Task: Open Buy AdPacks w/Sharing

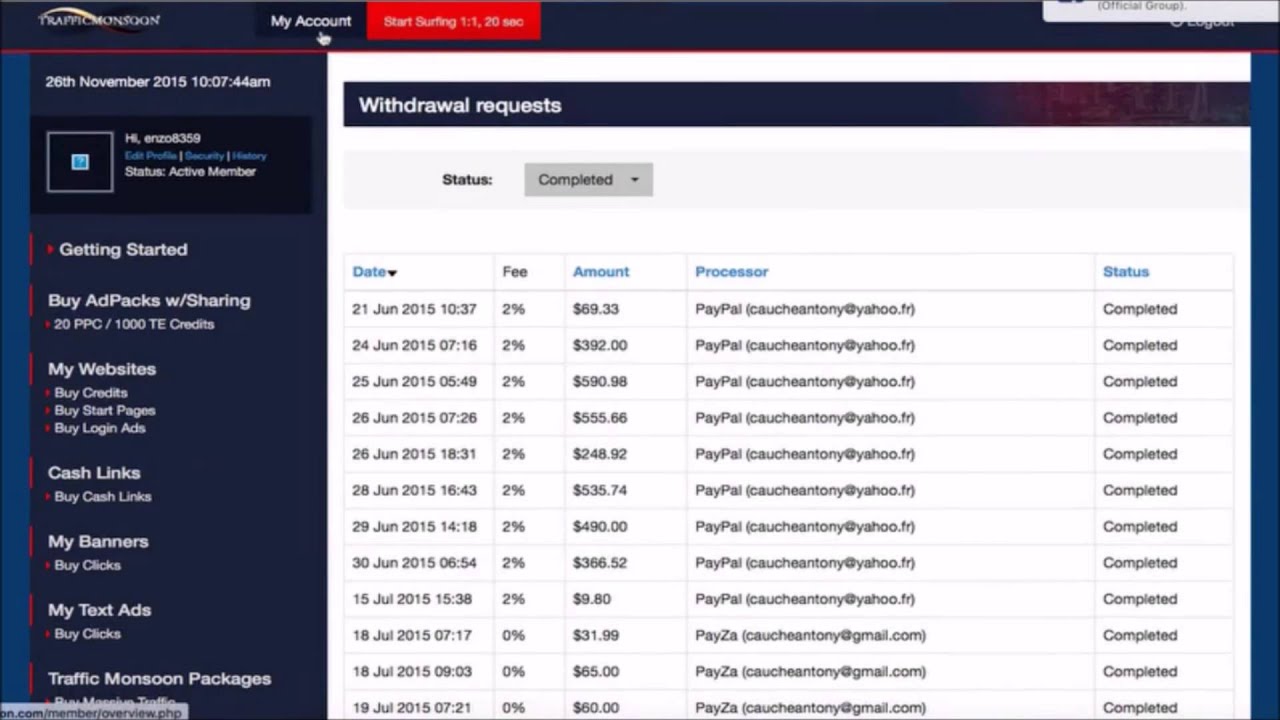Action: coord(149,300)
